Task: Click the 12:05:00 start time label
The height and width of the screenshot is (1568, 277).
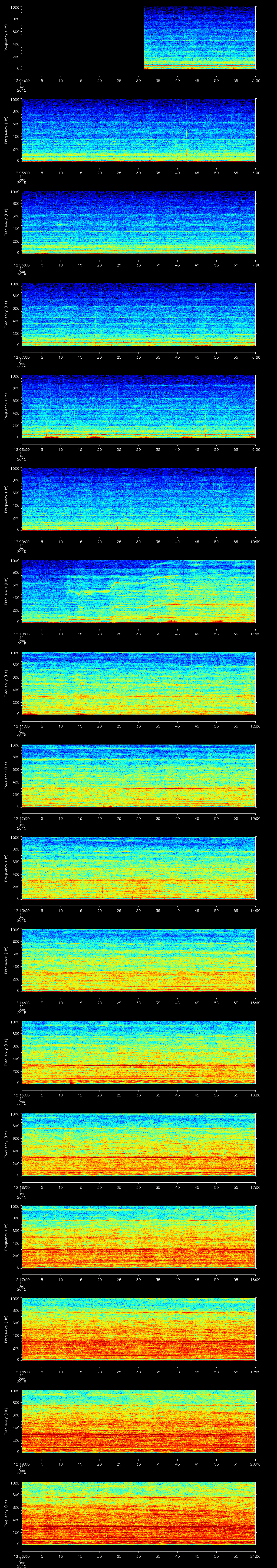Action: 21,173
